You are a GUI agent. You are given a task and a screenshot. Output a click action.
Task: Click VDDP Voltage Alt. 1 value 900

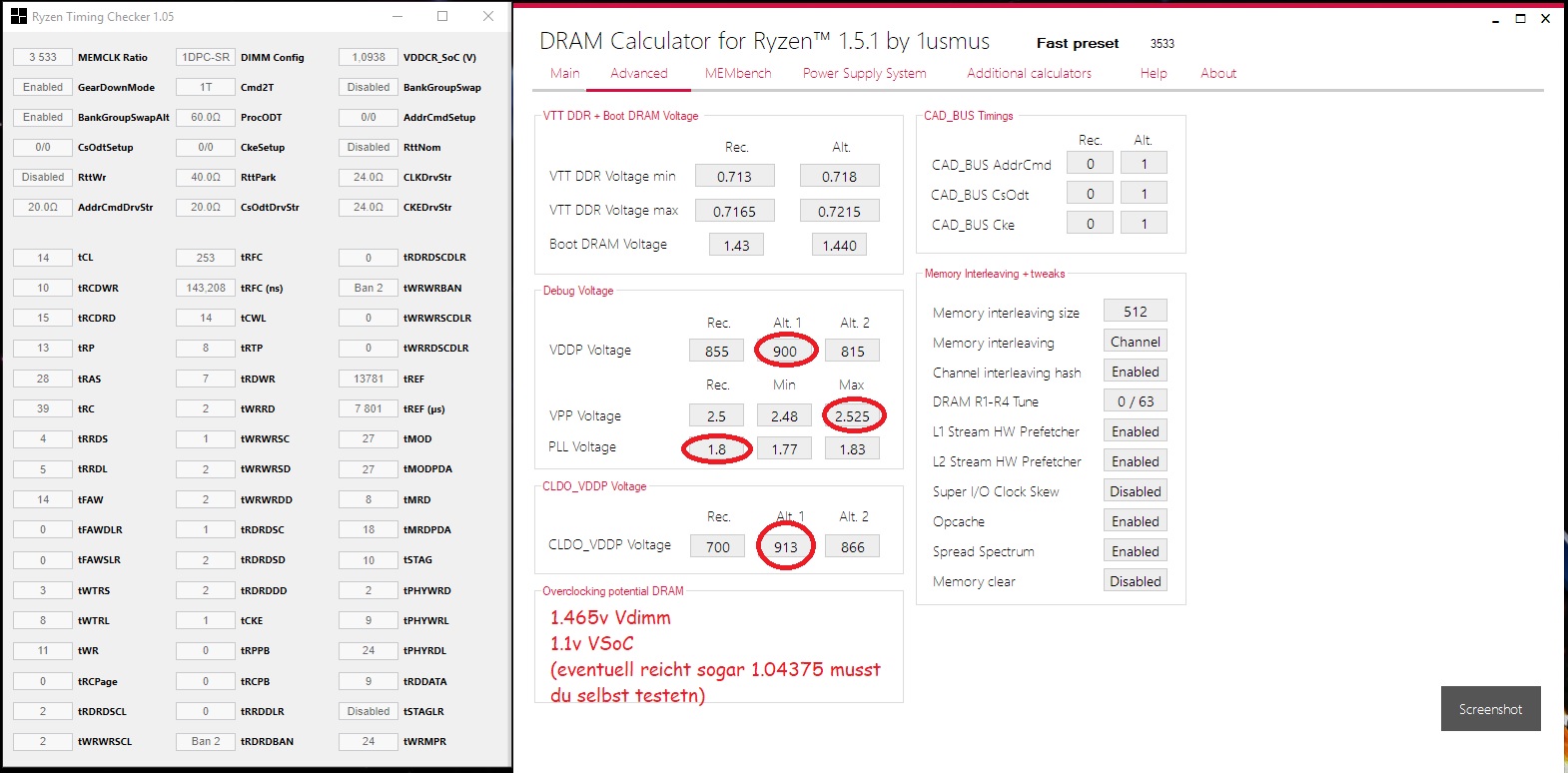[785, 352]
